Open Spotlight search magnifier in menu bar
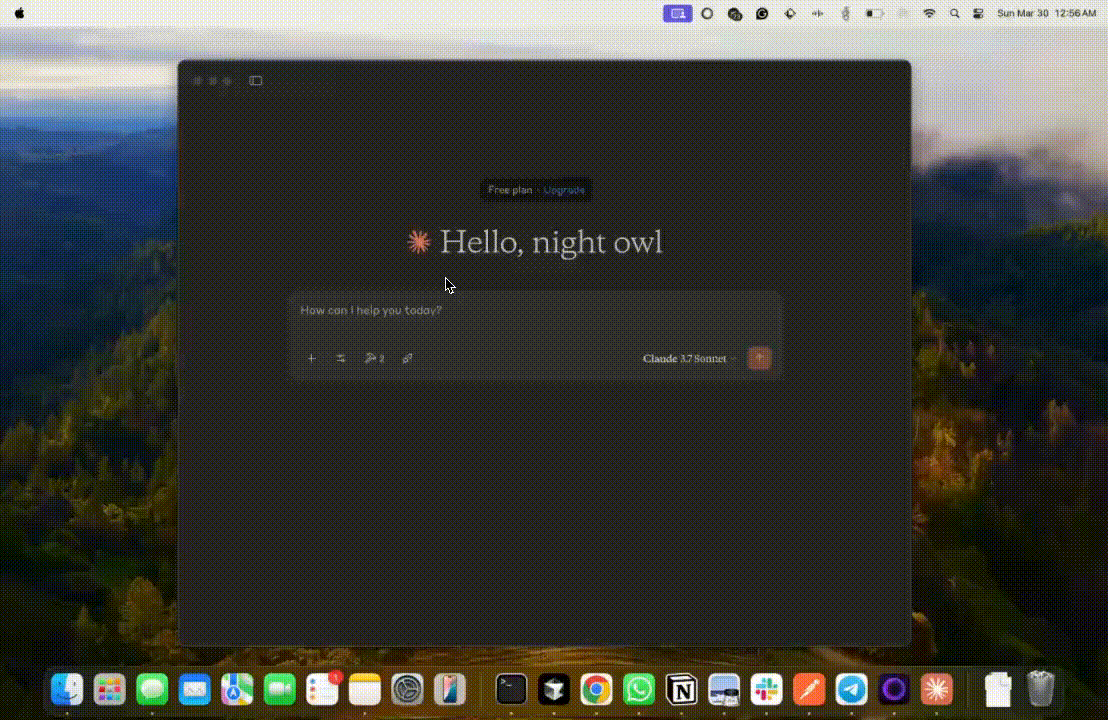The width and height of the screenshot is (1108, 720). (954, 13)
